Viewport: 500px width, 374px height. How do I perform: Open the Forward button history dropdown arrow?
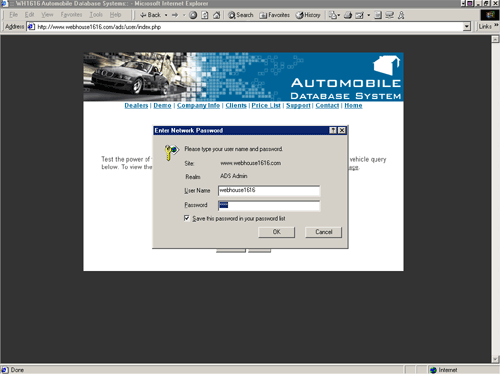pyautogui.click(x=184, y=15)
